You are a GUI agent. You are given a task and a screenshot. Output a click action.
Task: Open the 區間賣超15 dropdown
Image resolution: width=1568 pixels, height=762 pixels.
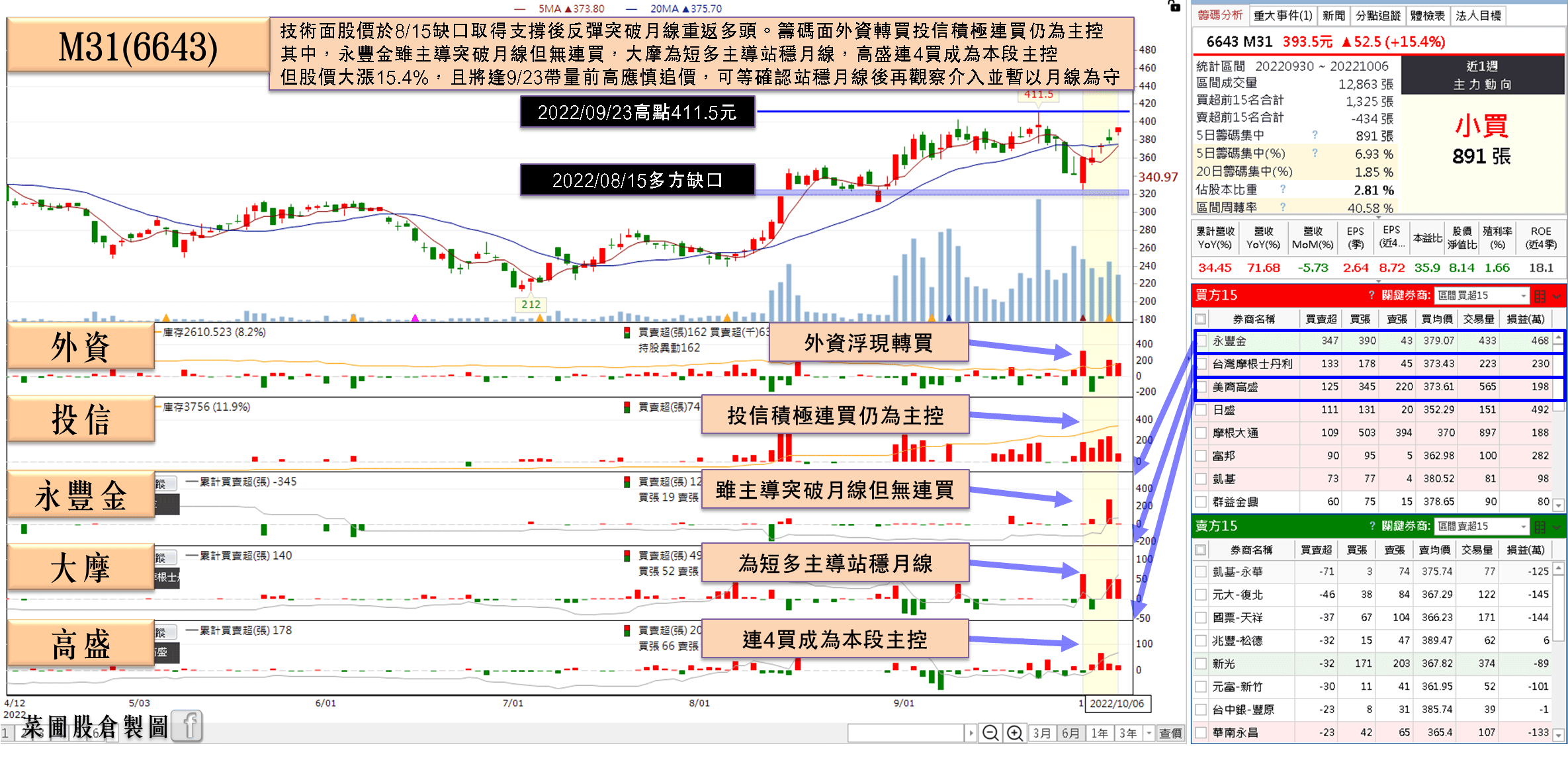tap(1483, 527)
